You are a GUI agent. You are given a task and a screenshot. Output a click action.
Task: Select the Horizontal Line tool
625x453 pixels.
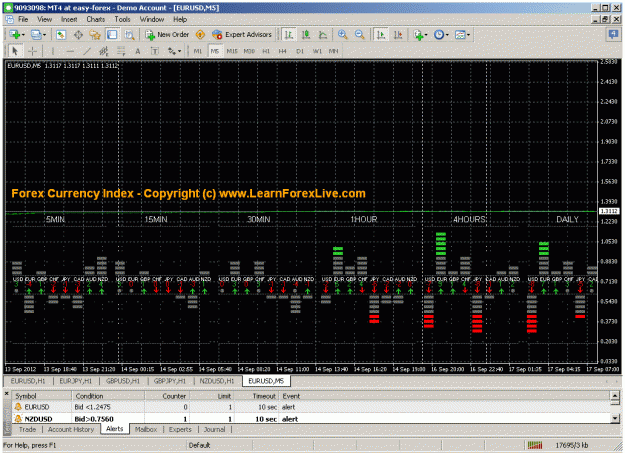70,51
